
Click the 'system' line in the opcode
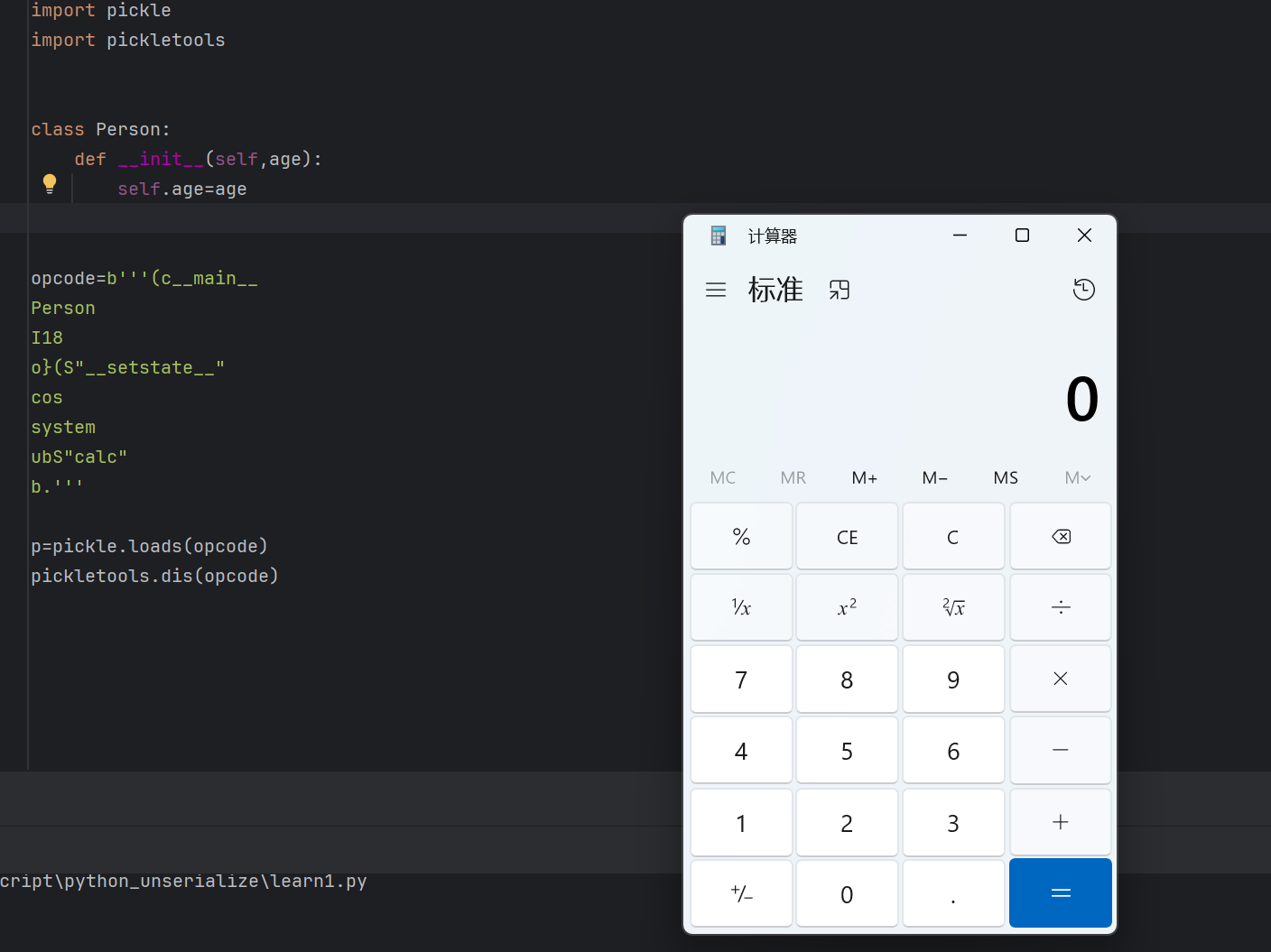(63, 427)
